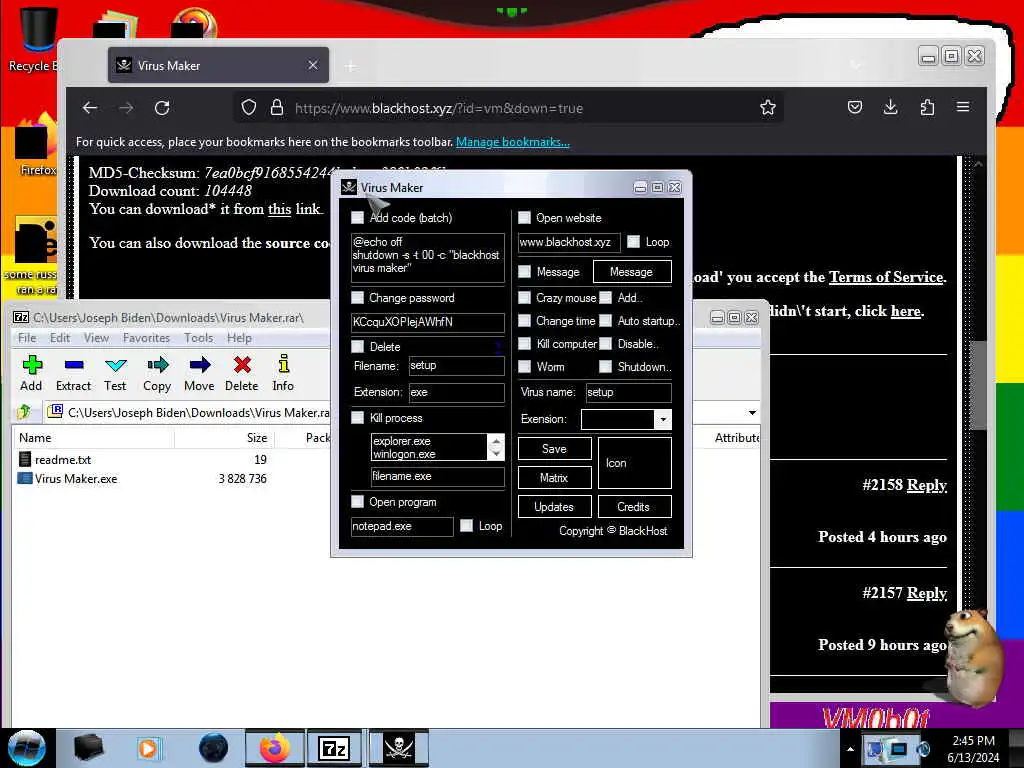Click the Add toolbar icon in 7-Zip

31,373
